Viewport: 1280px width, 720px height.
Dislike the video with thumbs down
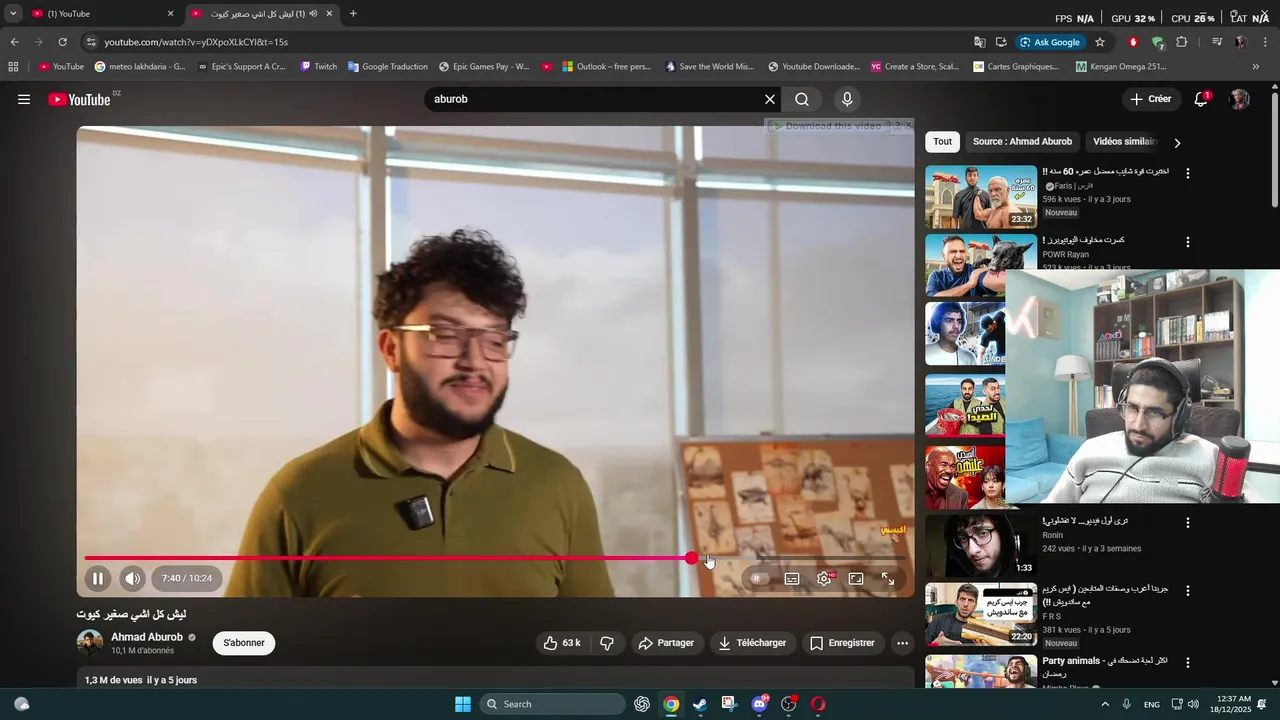pyautogui.click(x=607, y=643)
